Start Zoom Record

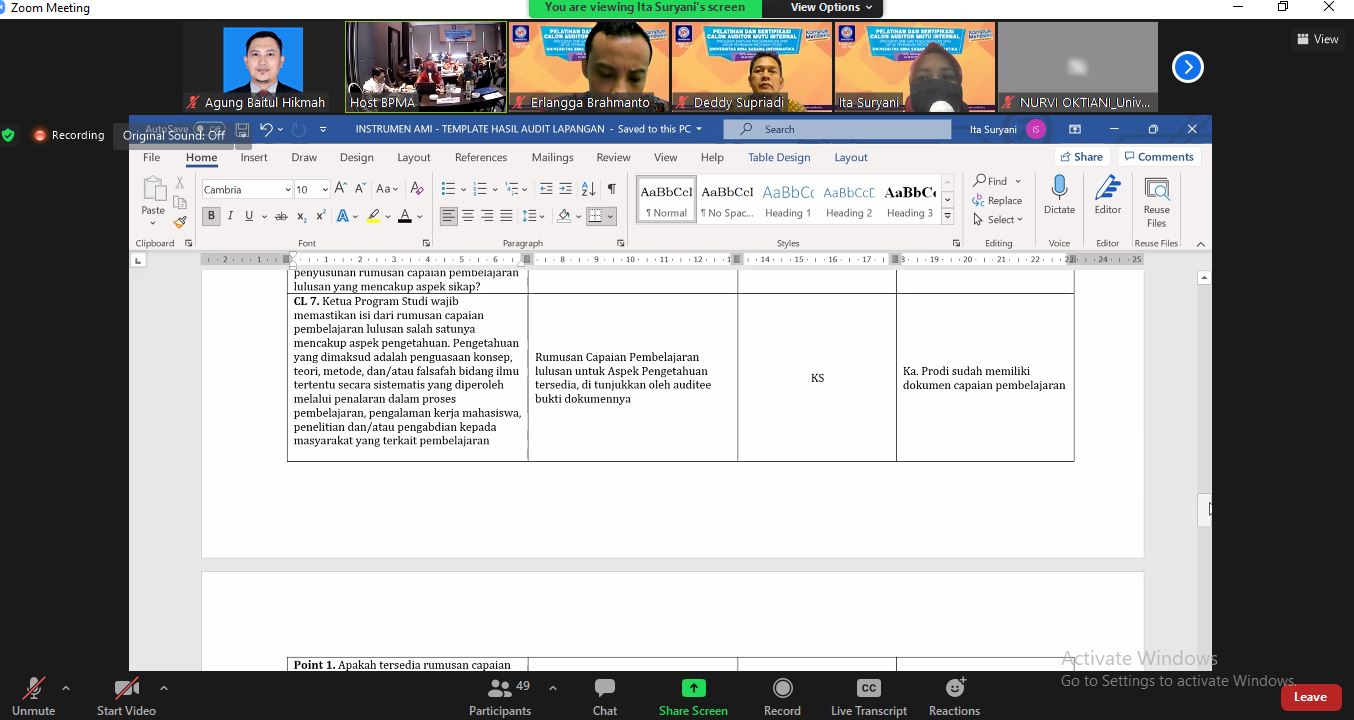click(782, 696)
